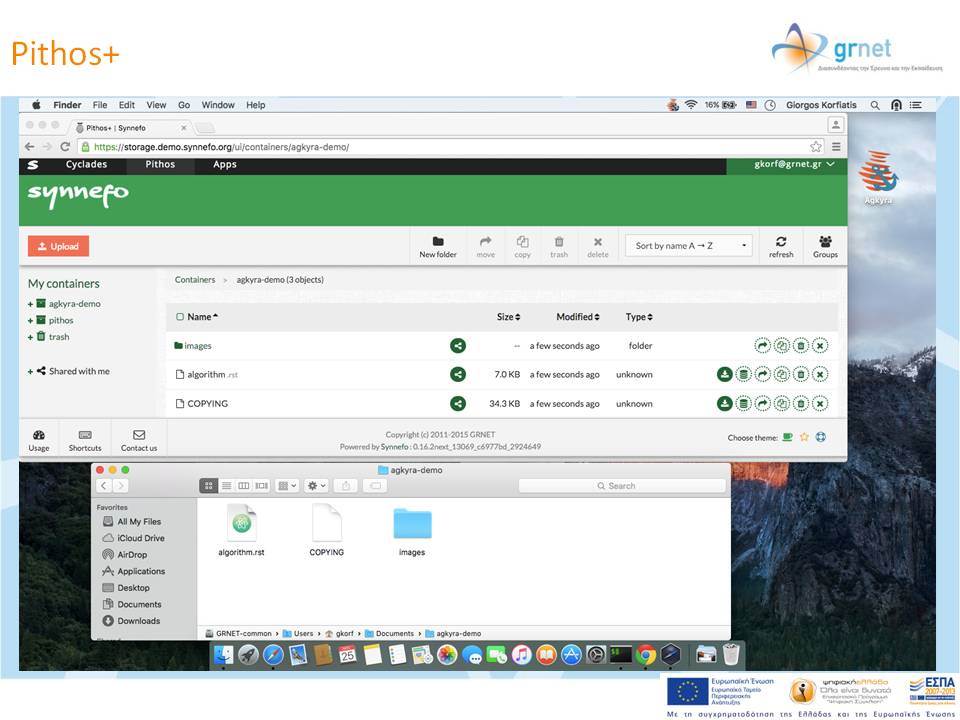Open Safari from the Dock
Image resolution: width=960 pixels, height=720 pixels.
tap(273, 654)
